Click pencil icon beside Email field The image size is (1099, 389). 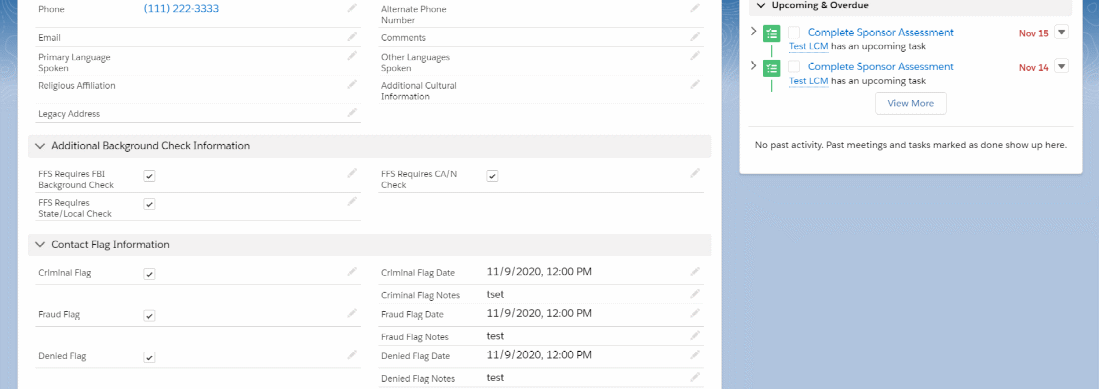[352, 36]
